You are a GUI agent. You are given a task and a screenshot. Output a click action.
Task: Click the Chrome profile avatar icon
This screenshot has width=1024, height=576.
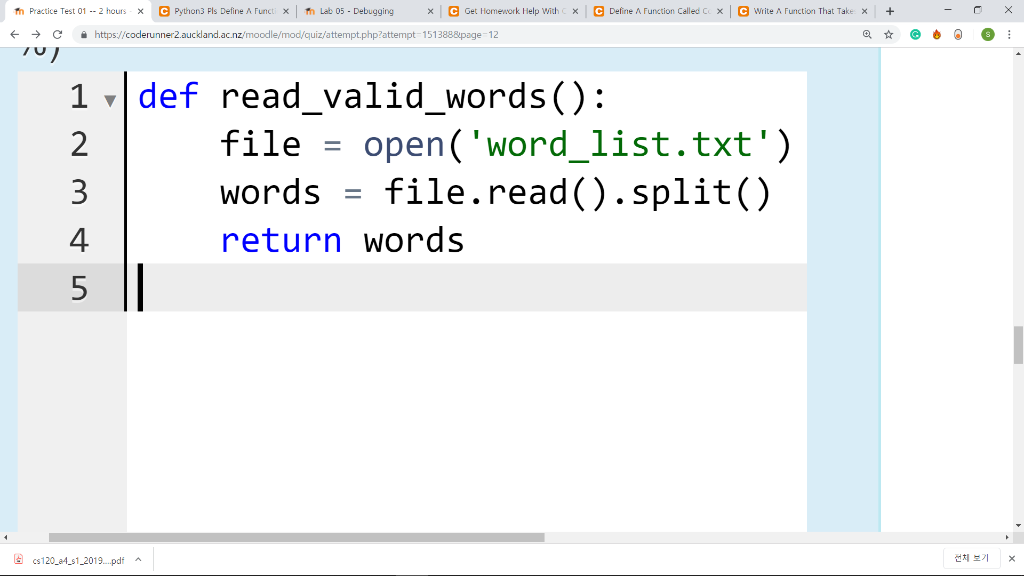[x=986, y=34]
